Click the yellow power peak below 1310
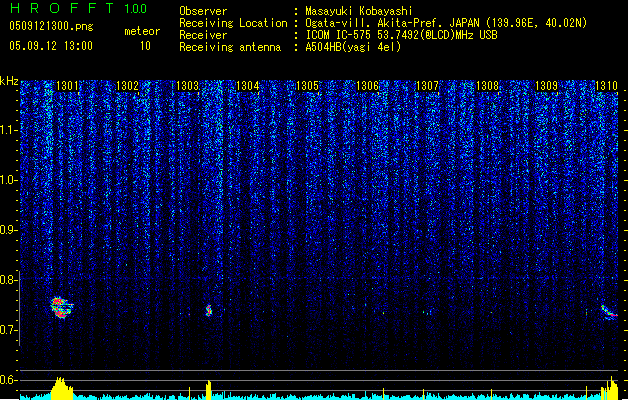629x400 pixels. click(x=609, y=388)
